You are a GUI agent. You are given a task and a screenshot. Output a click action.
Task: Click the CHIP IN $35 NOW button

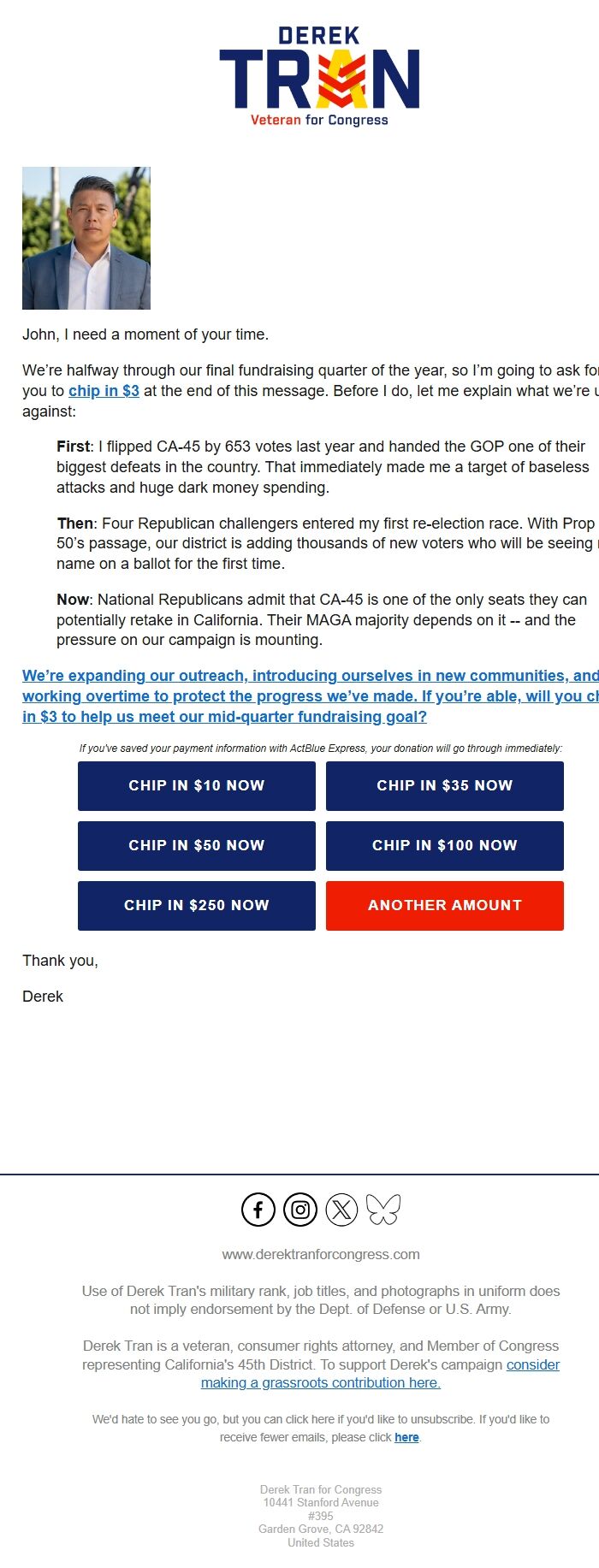[444, 785]
